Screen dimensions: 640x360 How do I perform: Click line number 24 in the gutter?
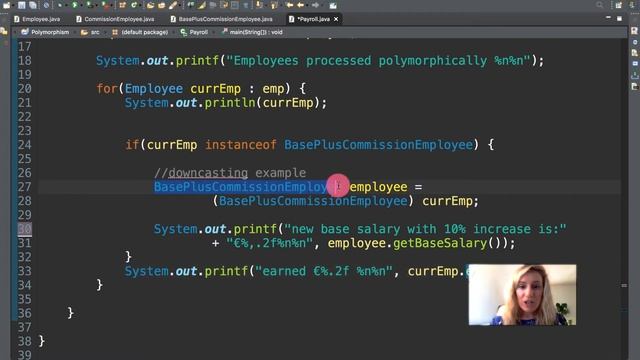coord(24,145)
